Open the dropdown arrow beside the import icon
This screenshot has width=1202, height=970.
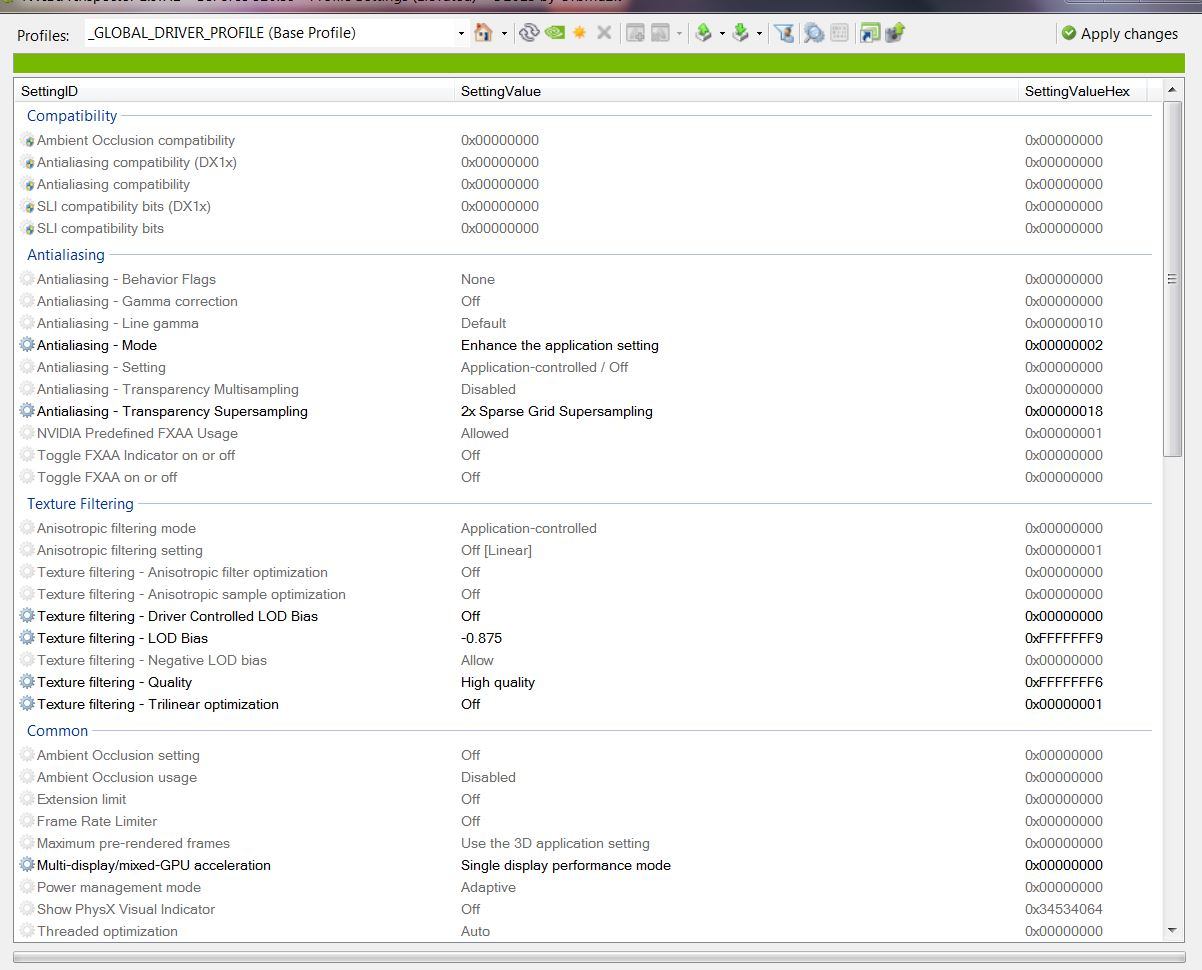759,34
